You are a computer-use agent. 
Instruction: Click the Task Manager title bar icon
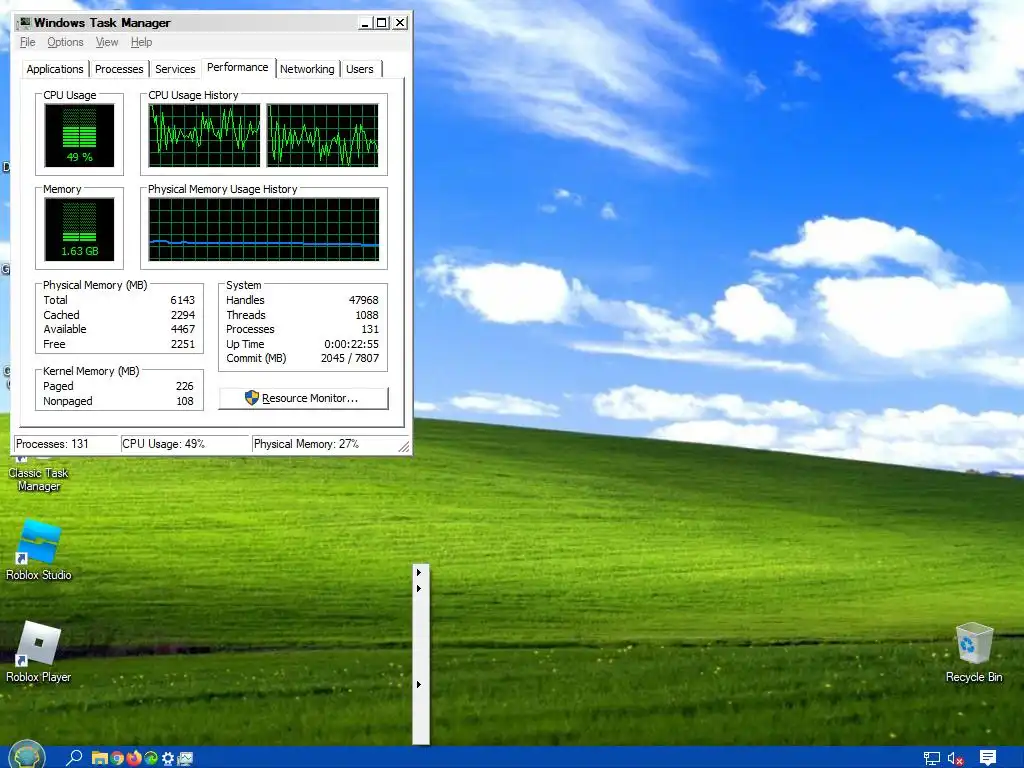(x=25, y=22)
